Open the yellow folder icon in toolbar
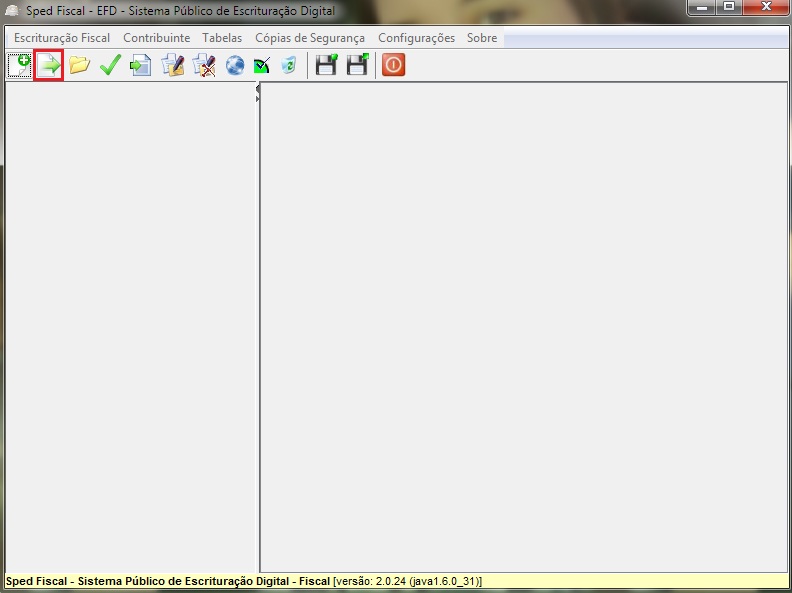 tap(79, 66)
